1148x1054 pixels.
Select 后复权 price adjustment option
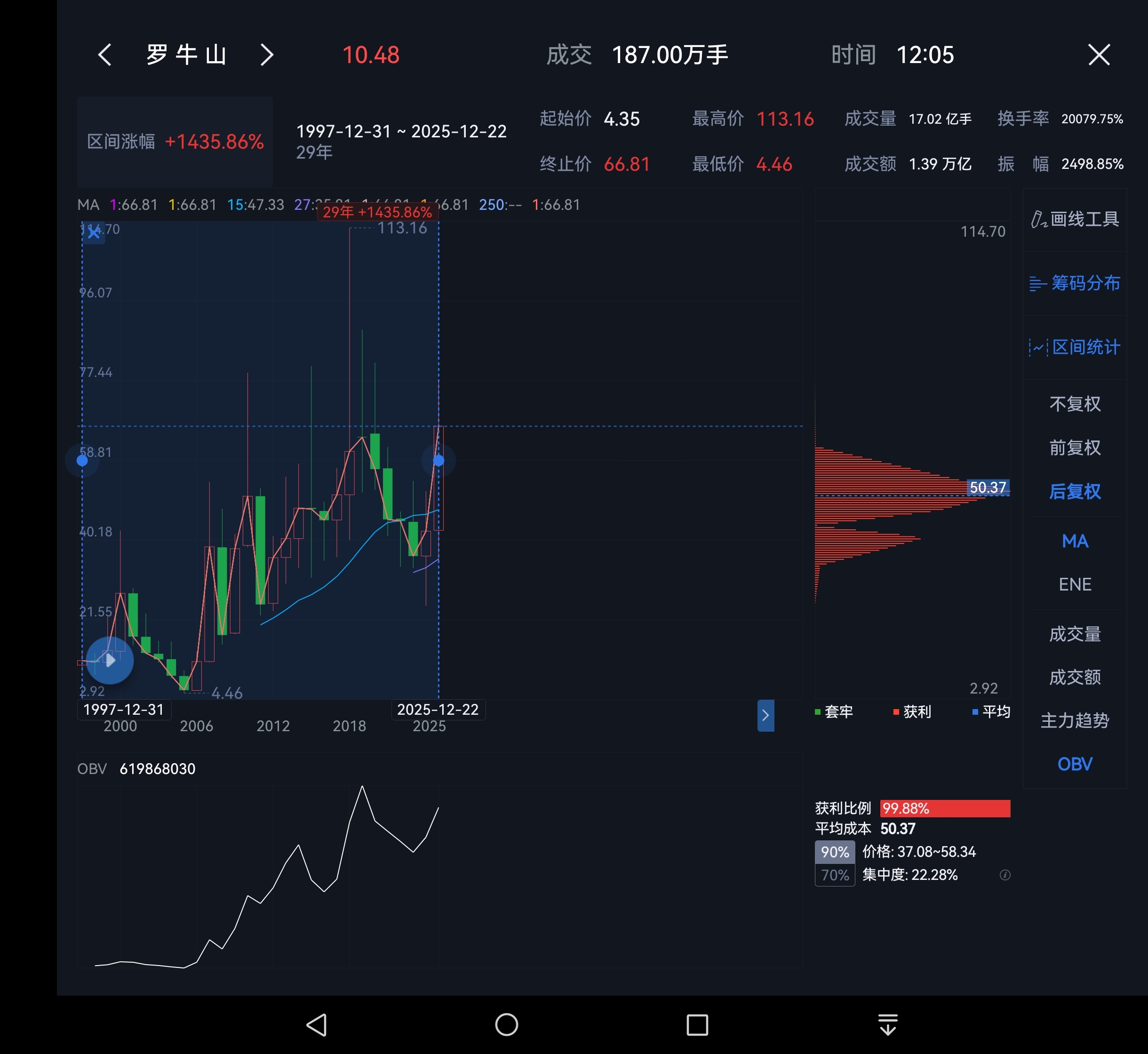[x=1075, y=491]
